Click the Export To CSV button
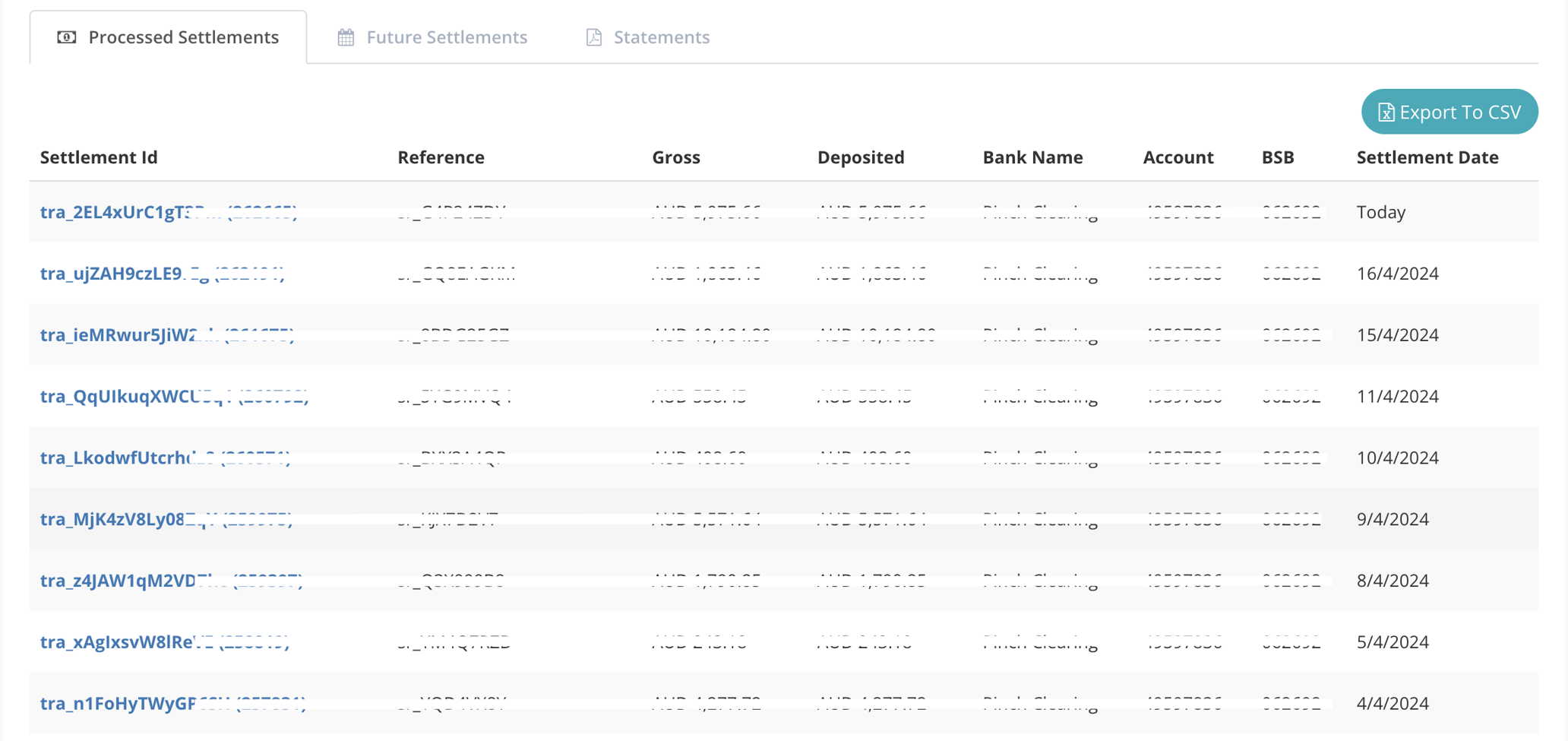1568x741 pixels. click(1449, 112)
